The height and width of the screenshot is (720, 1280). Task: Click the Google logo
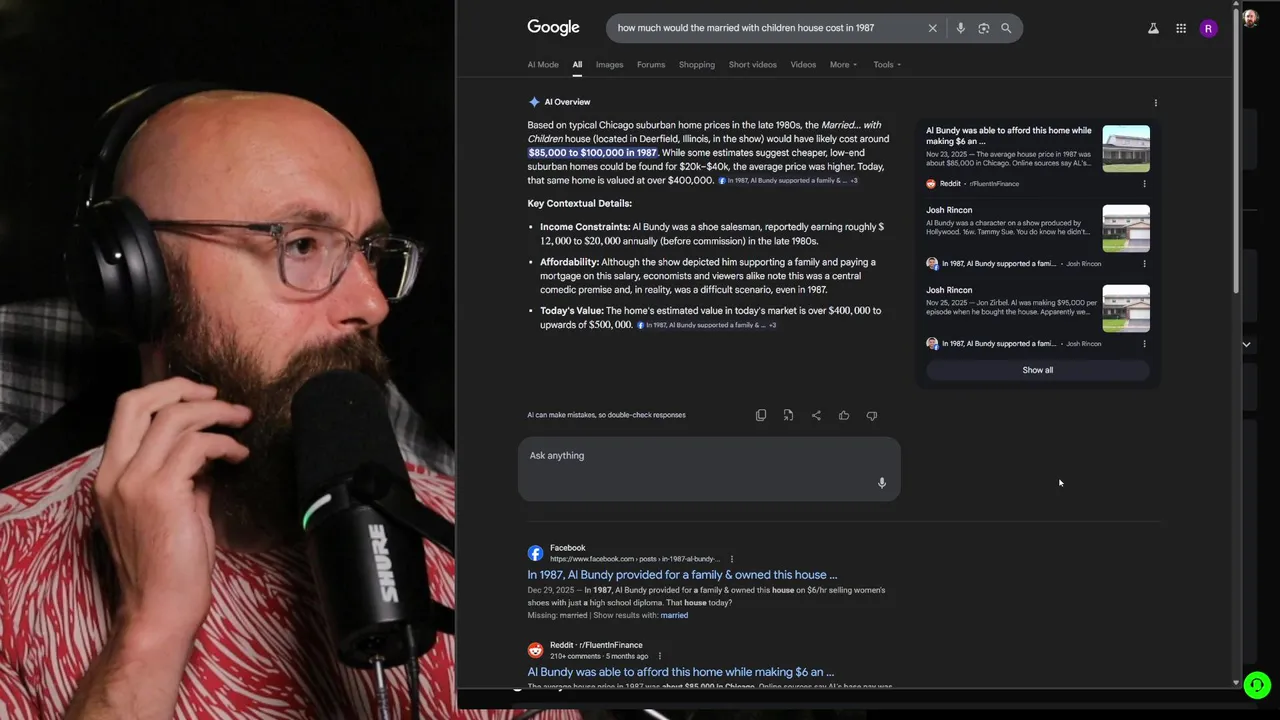tap(553, 28)
